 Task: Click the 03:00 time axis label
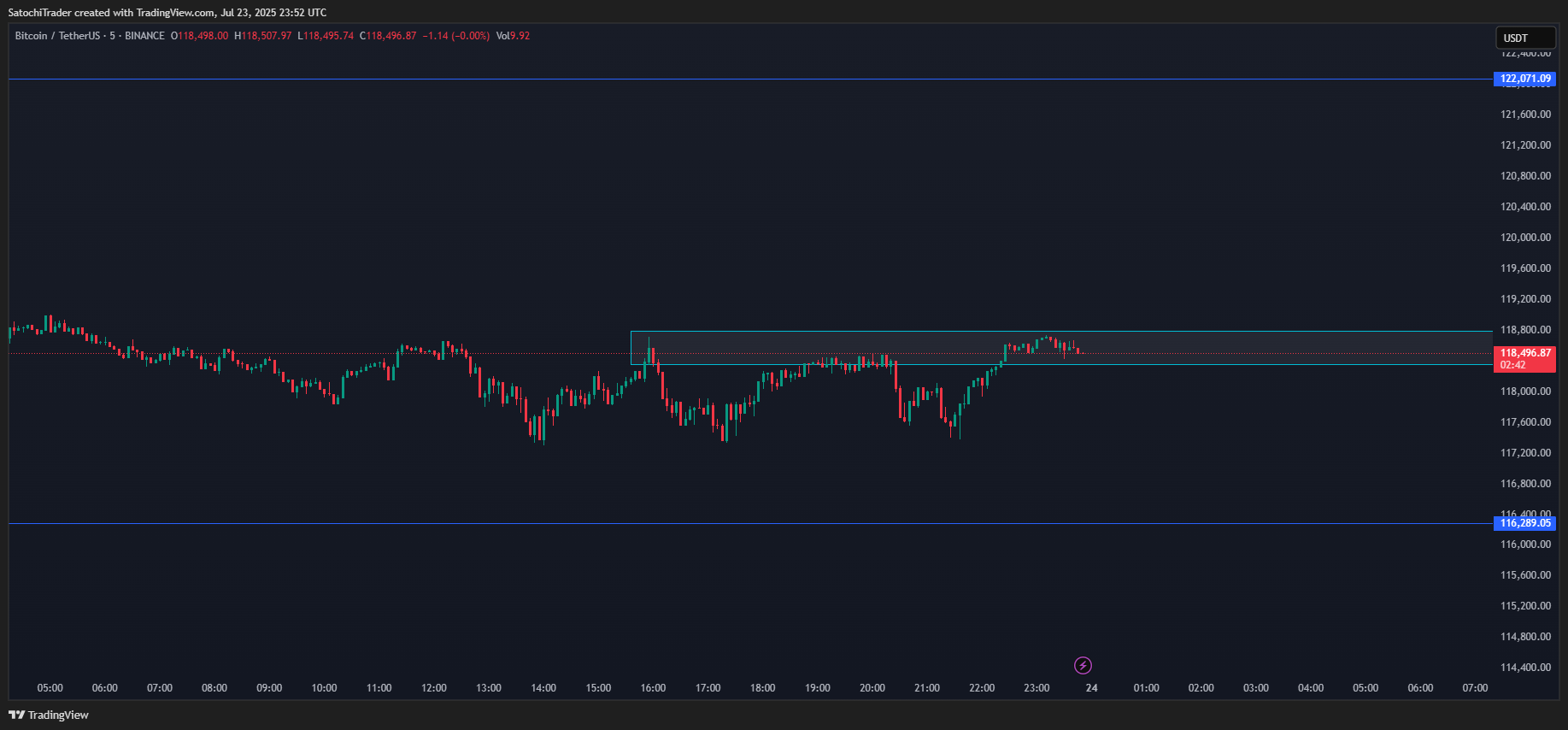1256,688
